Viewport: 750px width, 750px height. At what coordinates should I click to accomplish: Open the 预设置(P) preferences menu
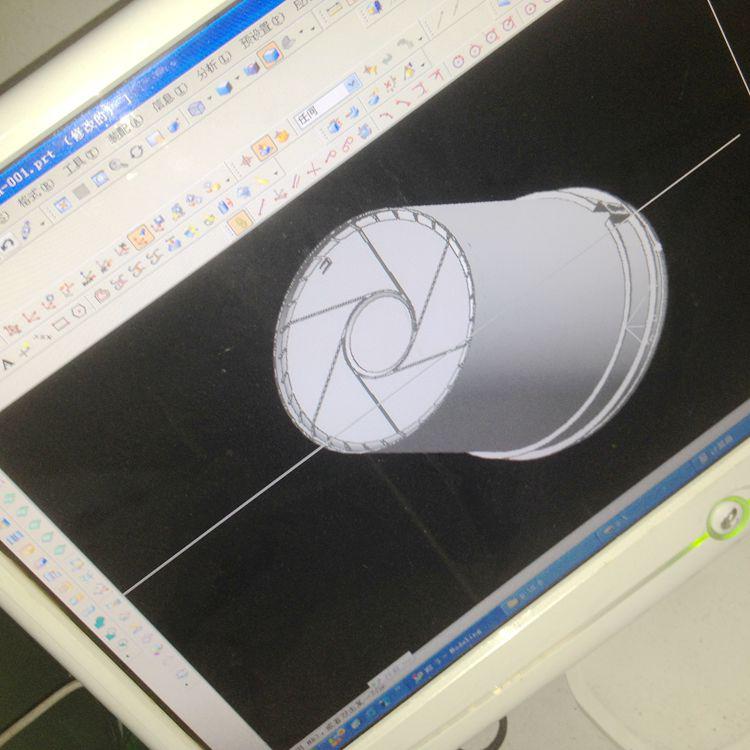click(262, 30)
